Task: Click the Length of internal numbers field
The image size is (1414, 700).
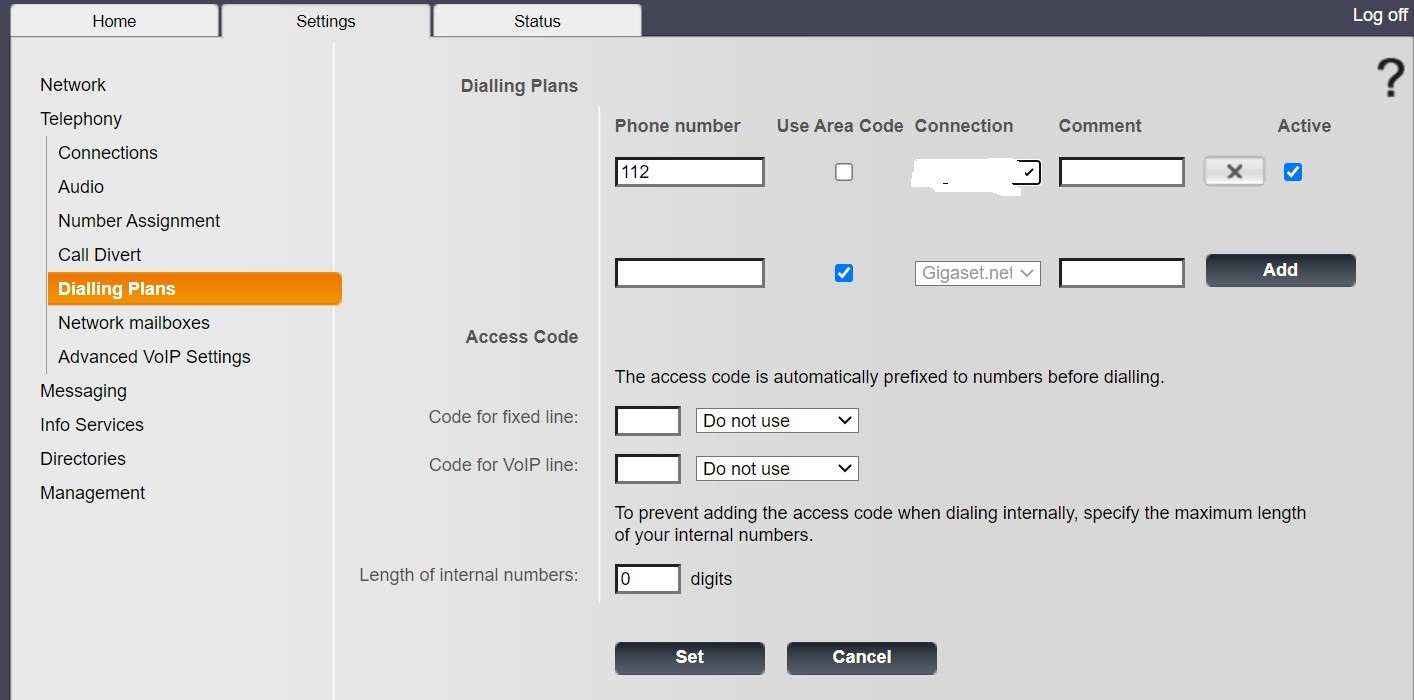Action: [647, 579]
